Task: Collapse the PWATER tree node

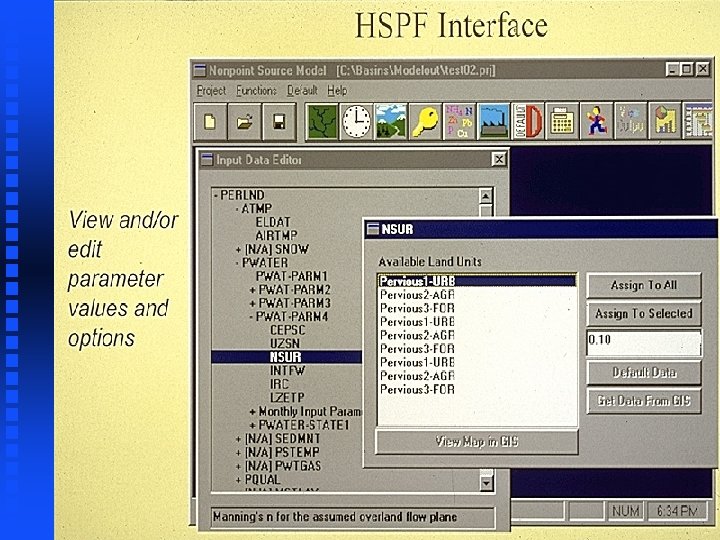Action: 238,264
